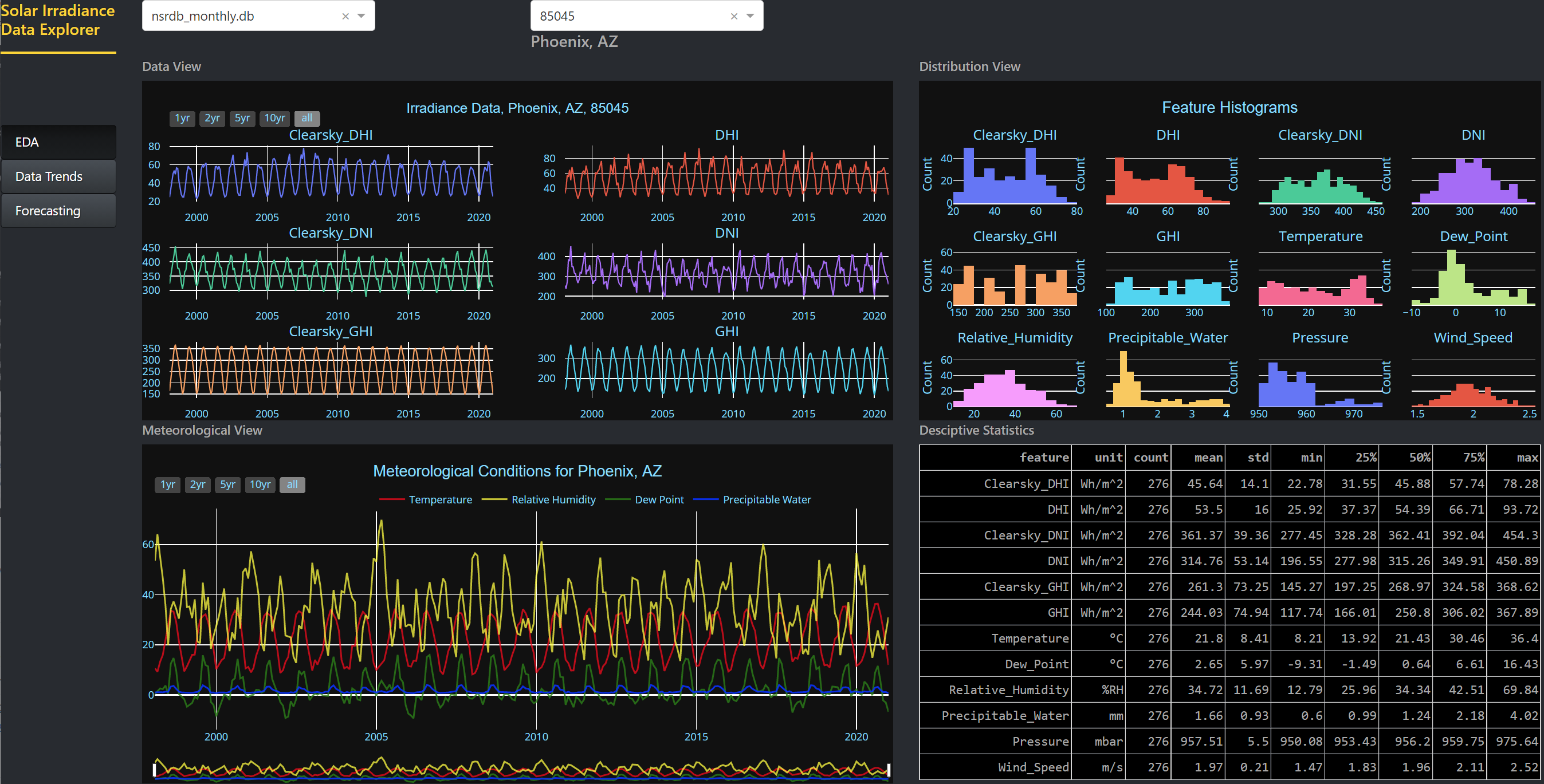Select 5yr range on Irradiance Data chart
The width and height of the screenshot is (1544, 784).
pos(242,118)
